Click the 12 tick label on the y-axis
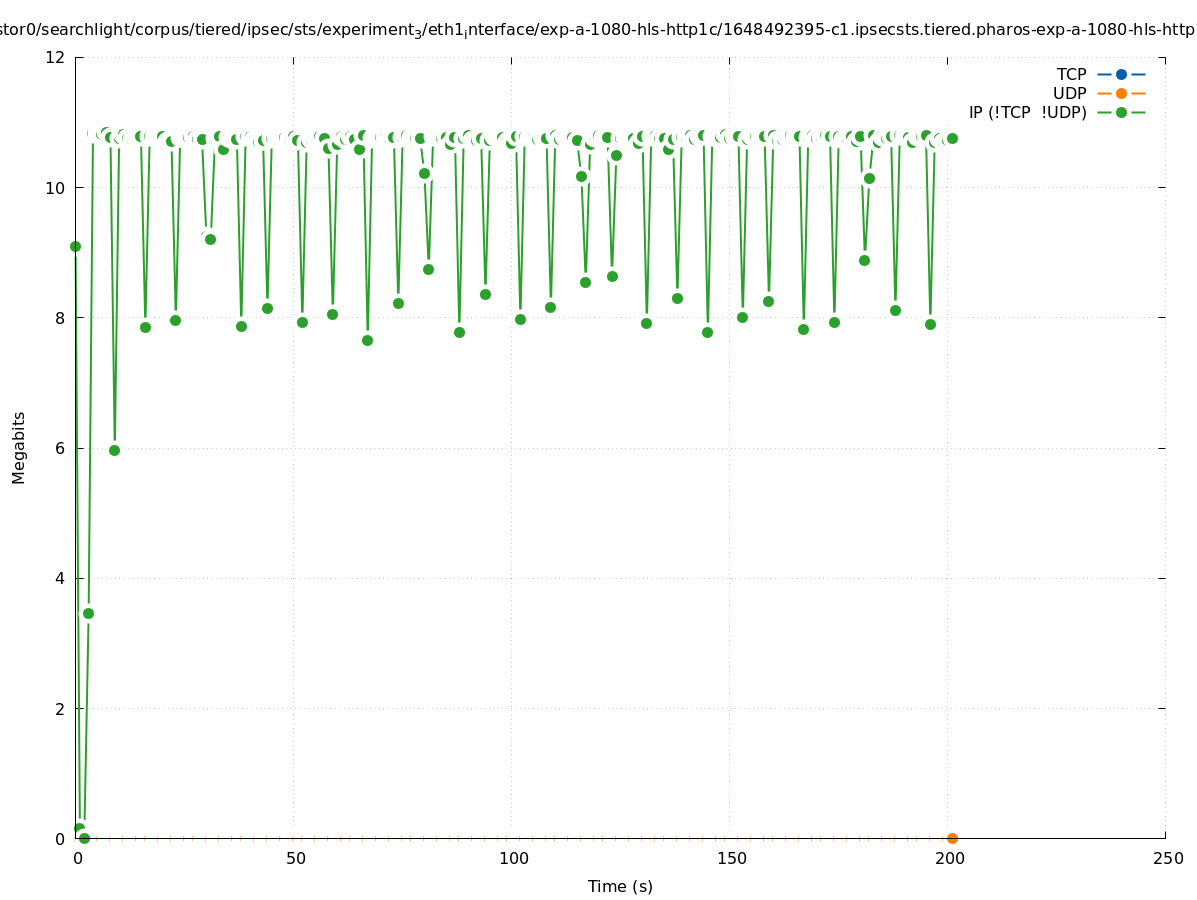This screenshot has width=1197, height=900. tap(55, 57)
